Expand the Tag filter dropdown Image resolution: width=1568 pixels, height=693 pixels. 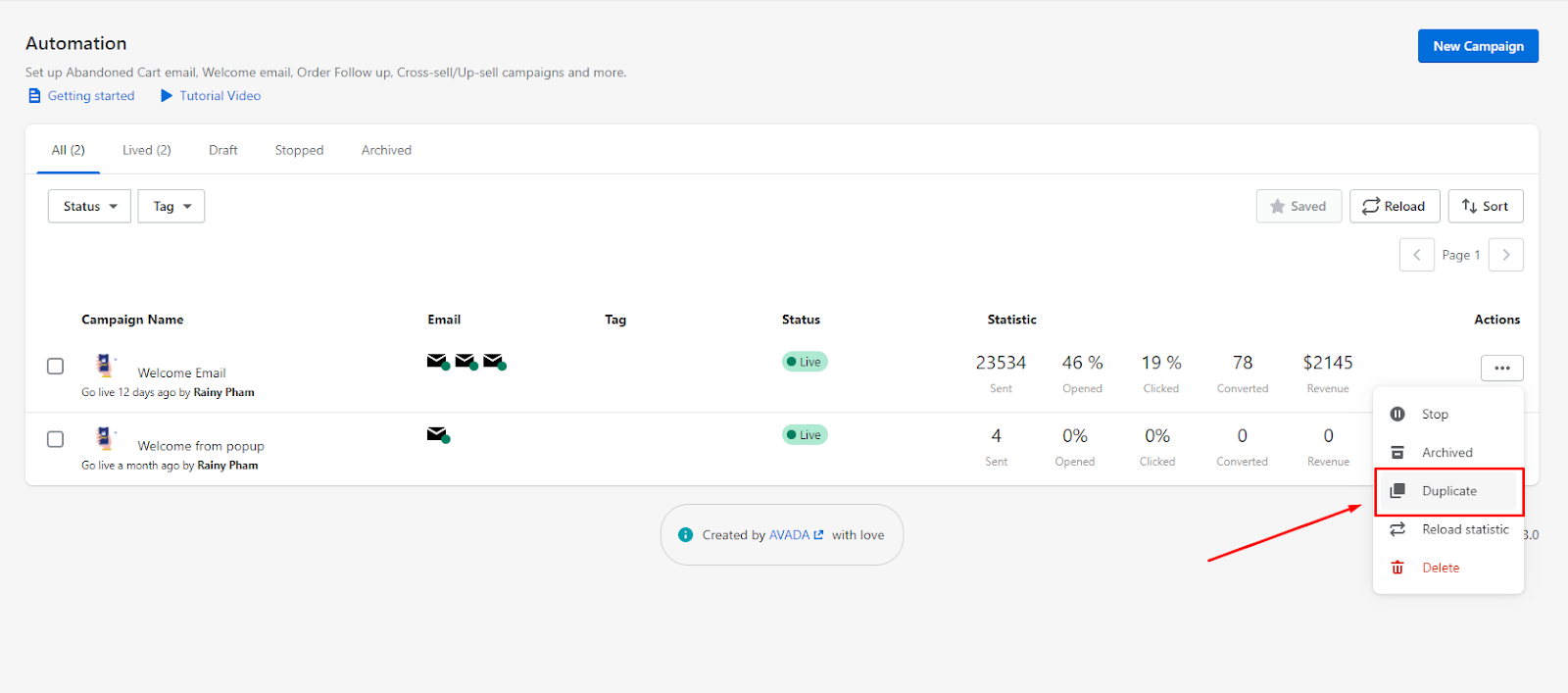[x=171, y=207]
